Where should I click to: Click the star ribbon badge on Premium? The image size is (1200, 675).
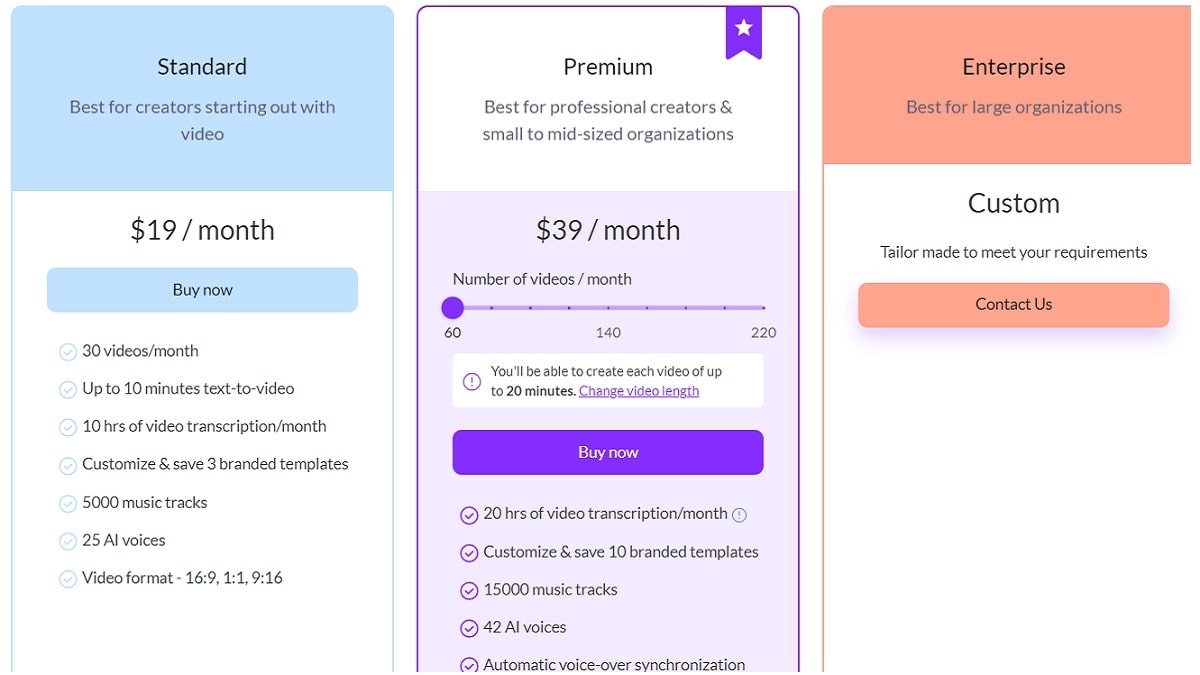(x=743, y=30)
